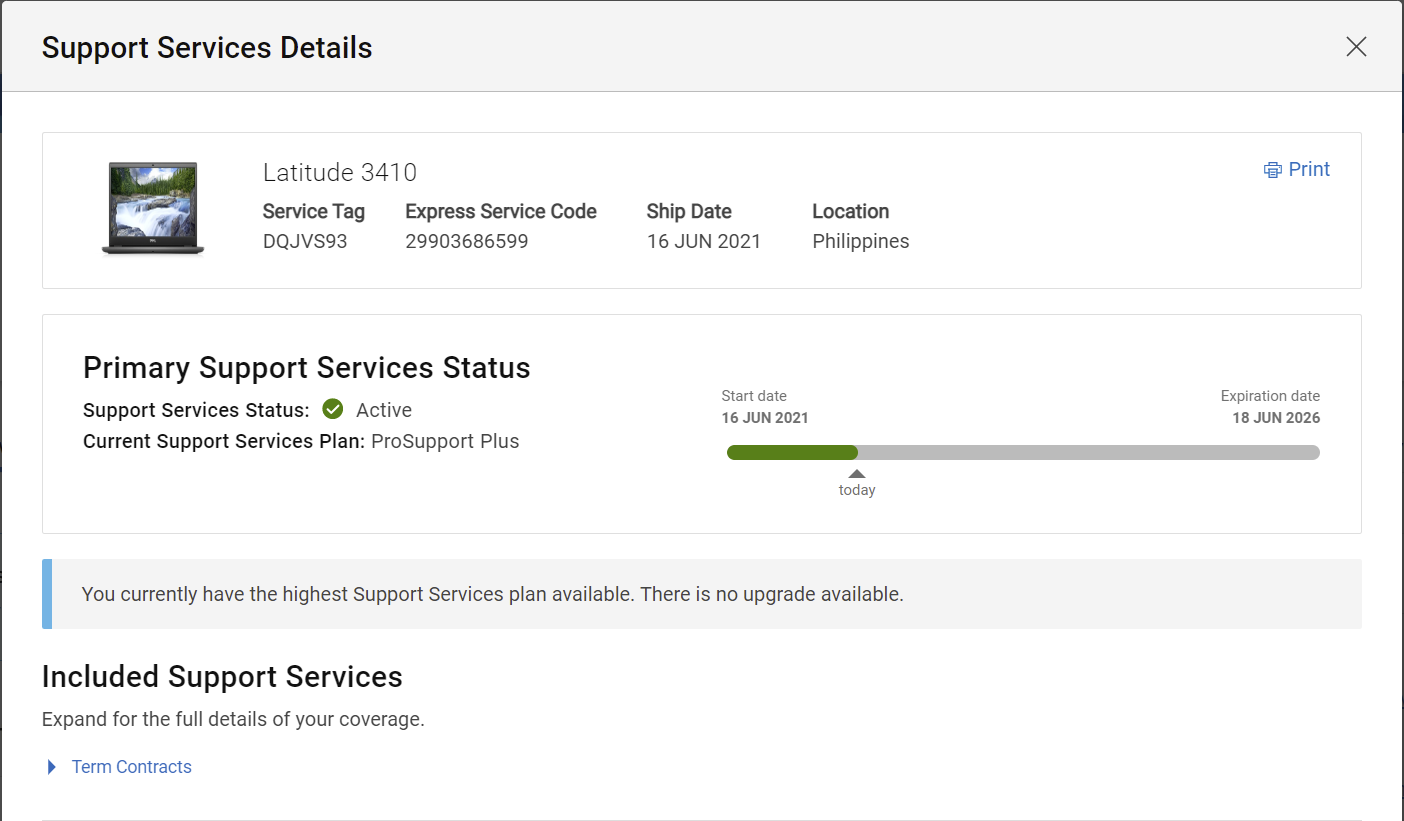Screen dimensions: 1404x821
Task: Click the printer icon beside Print
Action: click(x=1272, y=170)
